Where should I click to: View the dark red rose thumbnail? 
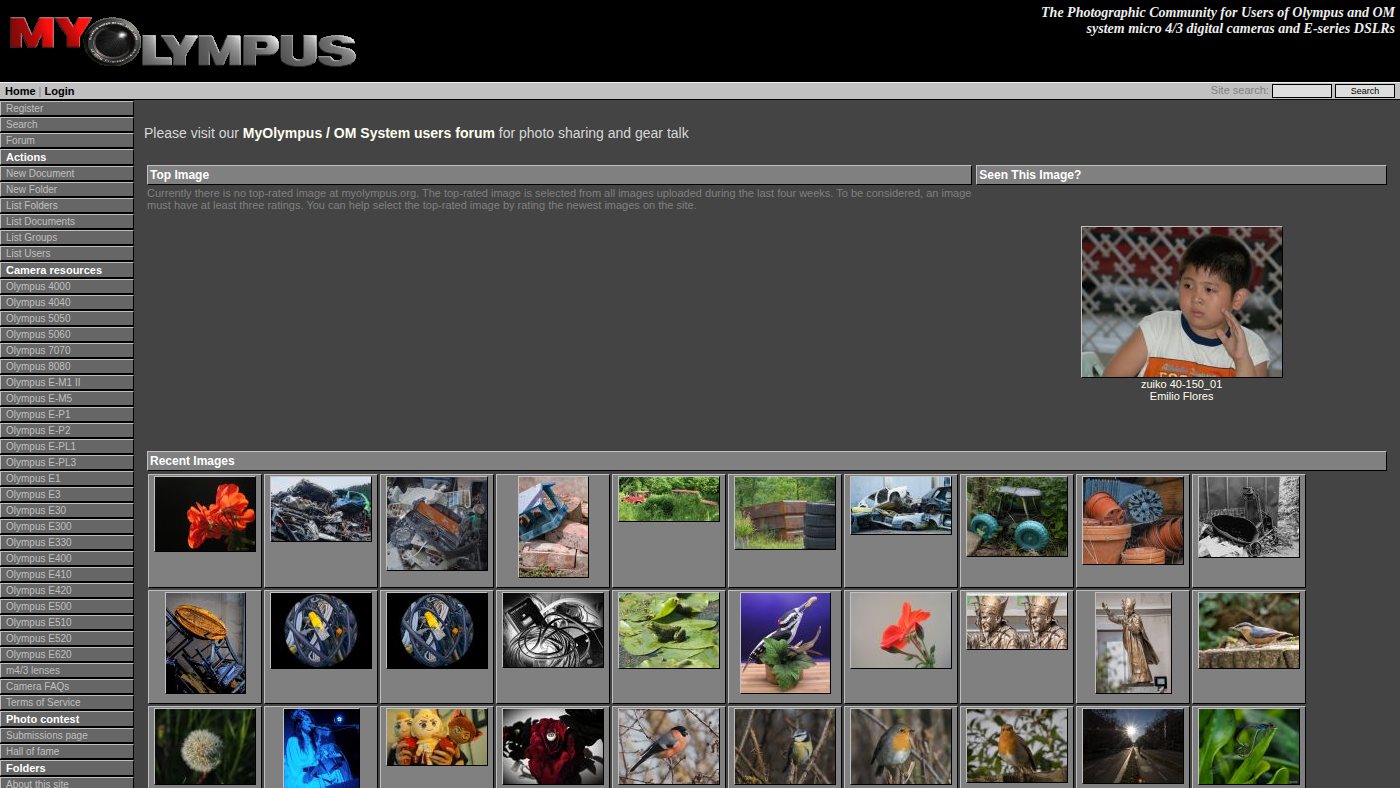coord(553,746)
